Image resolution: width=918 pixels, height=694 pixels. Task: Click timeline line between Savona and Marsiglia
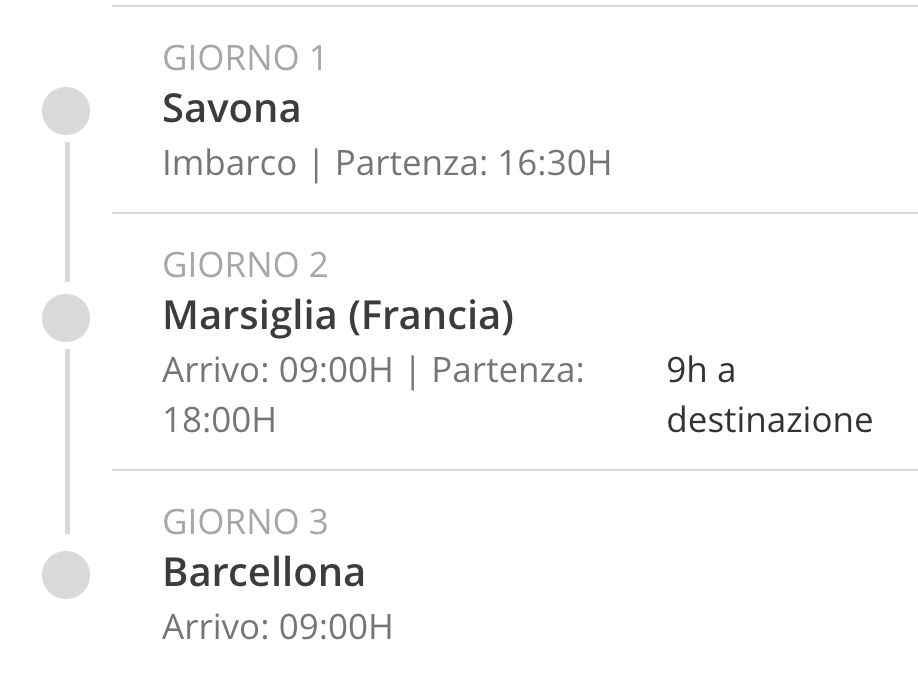67,211
